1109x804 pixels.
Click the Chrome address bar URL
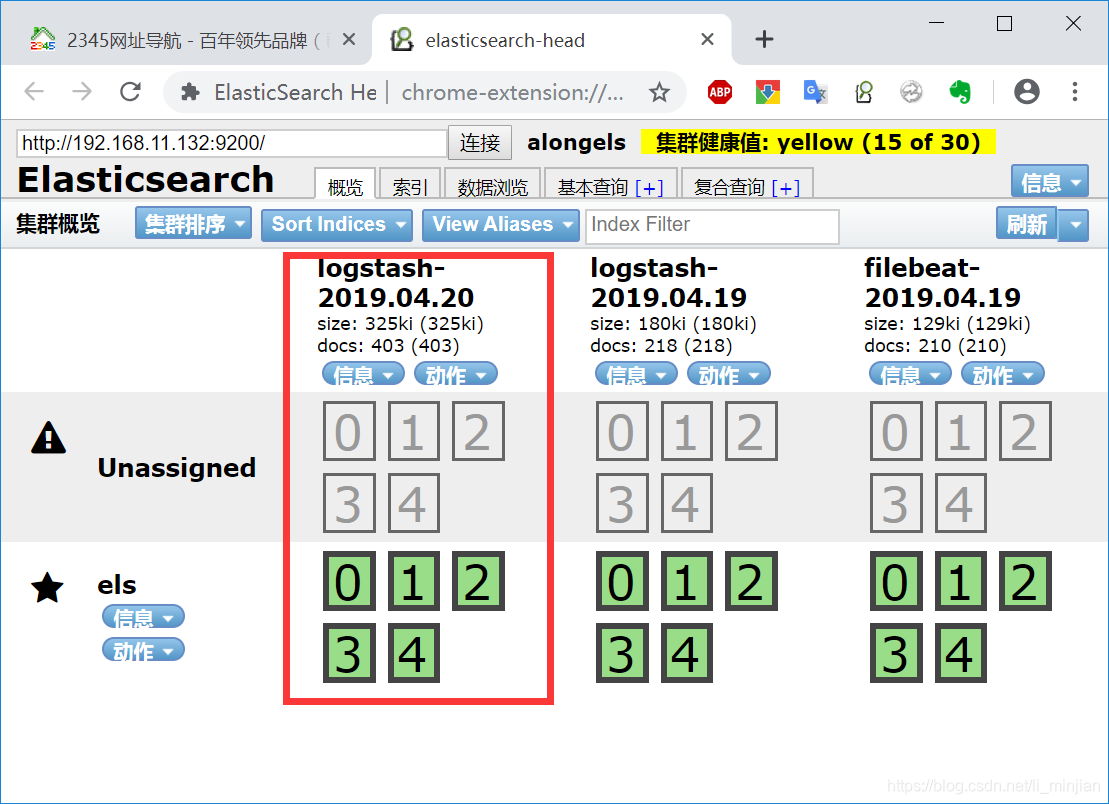[x=513, y=92]
